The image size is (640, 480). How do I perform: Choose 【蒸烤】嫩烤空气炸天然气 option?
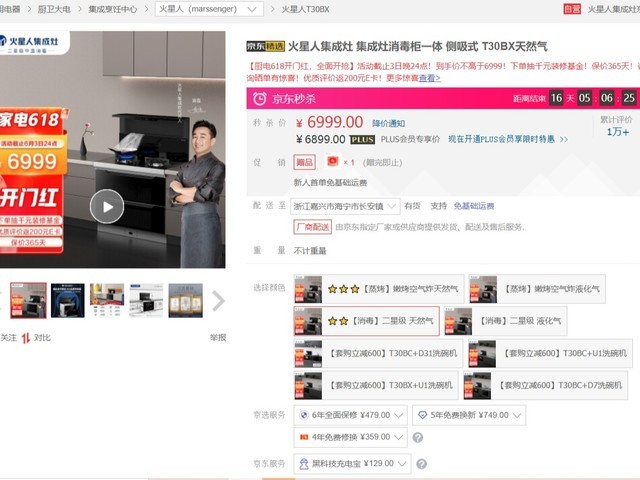379,289
